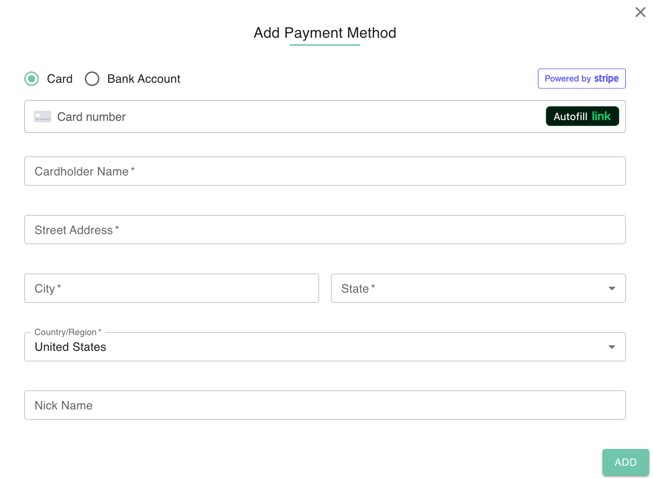
Task: Click the ADD button
Action: (x=626, y=462)
